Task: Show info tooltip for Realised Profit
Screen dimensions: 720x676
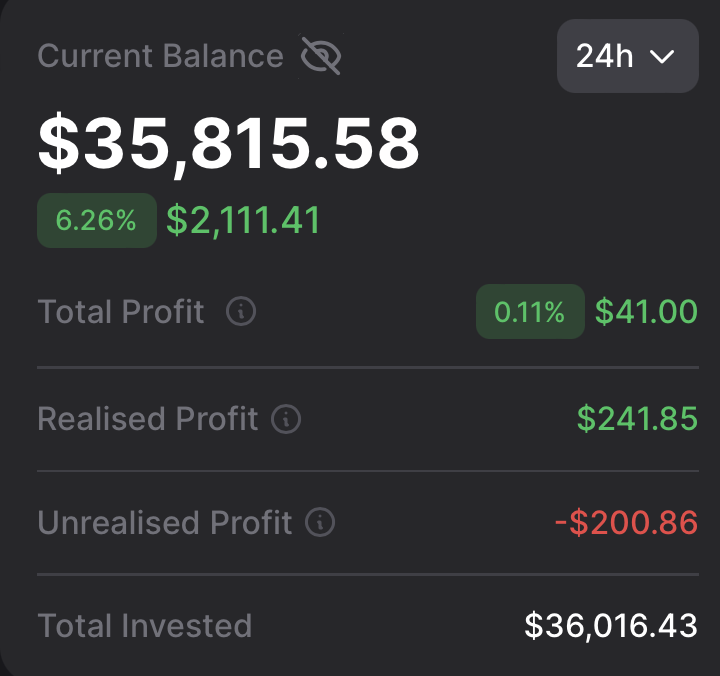Action: point(286,419)
